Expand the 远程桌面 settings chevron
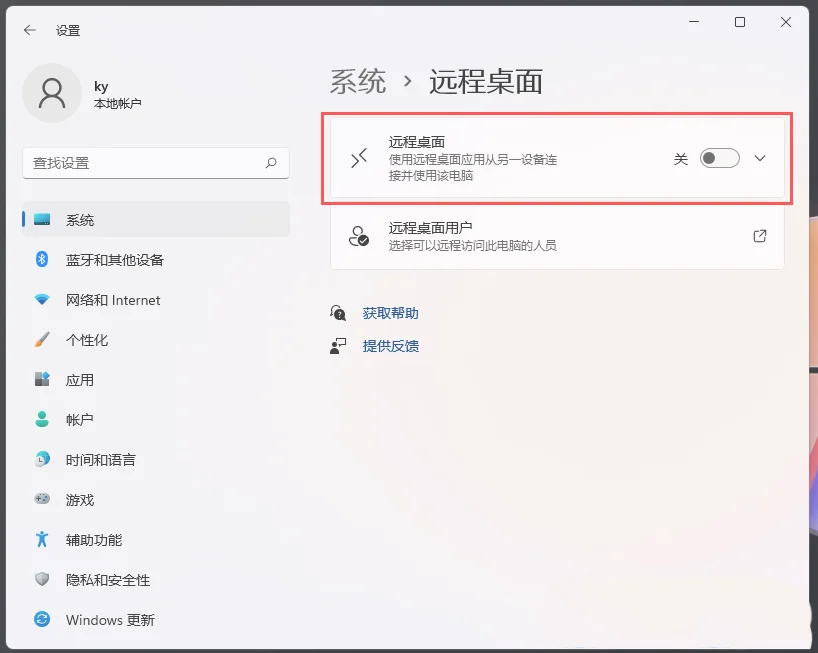This screenshot has width=818, height=653. (760, 158)
